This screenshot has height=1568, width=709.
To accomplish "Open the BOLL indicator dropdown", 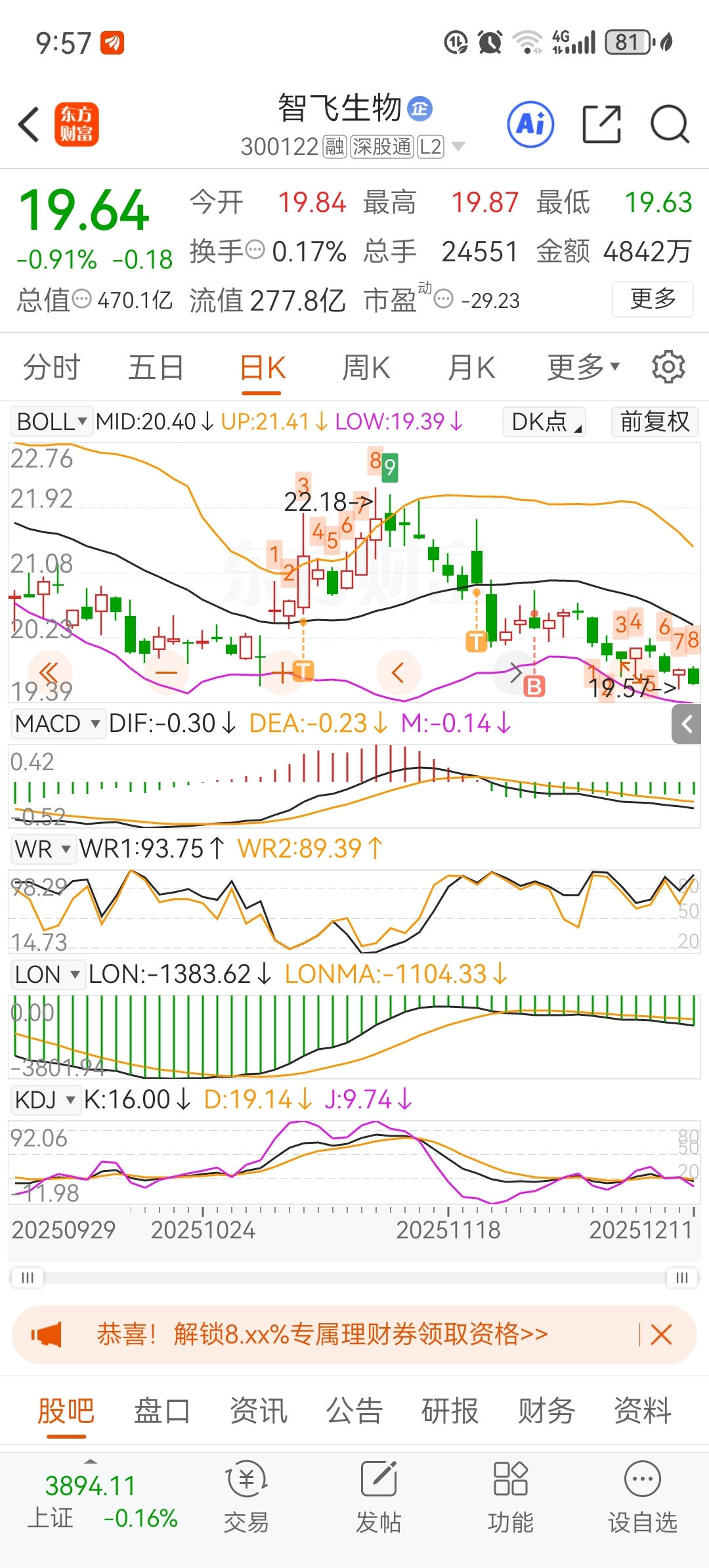I will (x=51, y=422).
